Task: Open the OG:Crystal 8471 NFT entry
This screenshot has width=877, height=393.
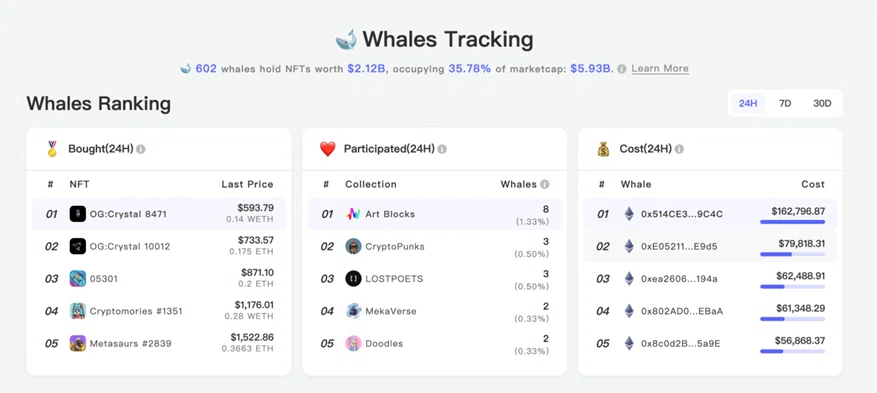Action: (x=159, y=214)
